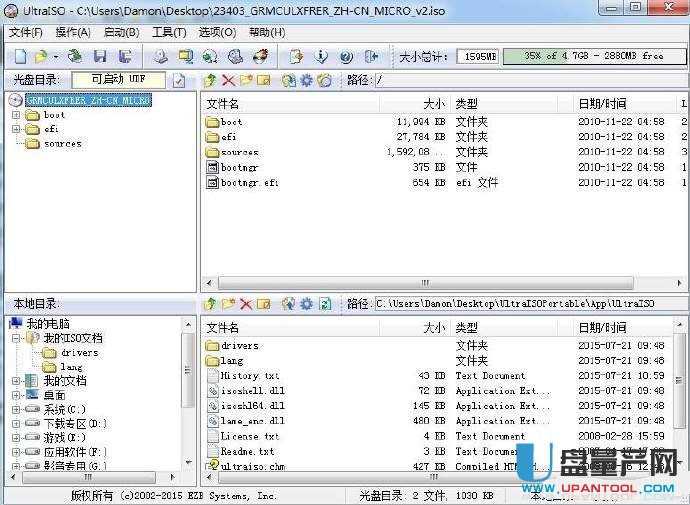Click the gear settings icon in local toolbar

pos(307,303)
